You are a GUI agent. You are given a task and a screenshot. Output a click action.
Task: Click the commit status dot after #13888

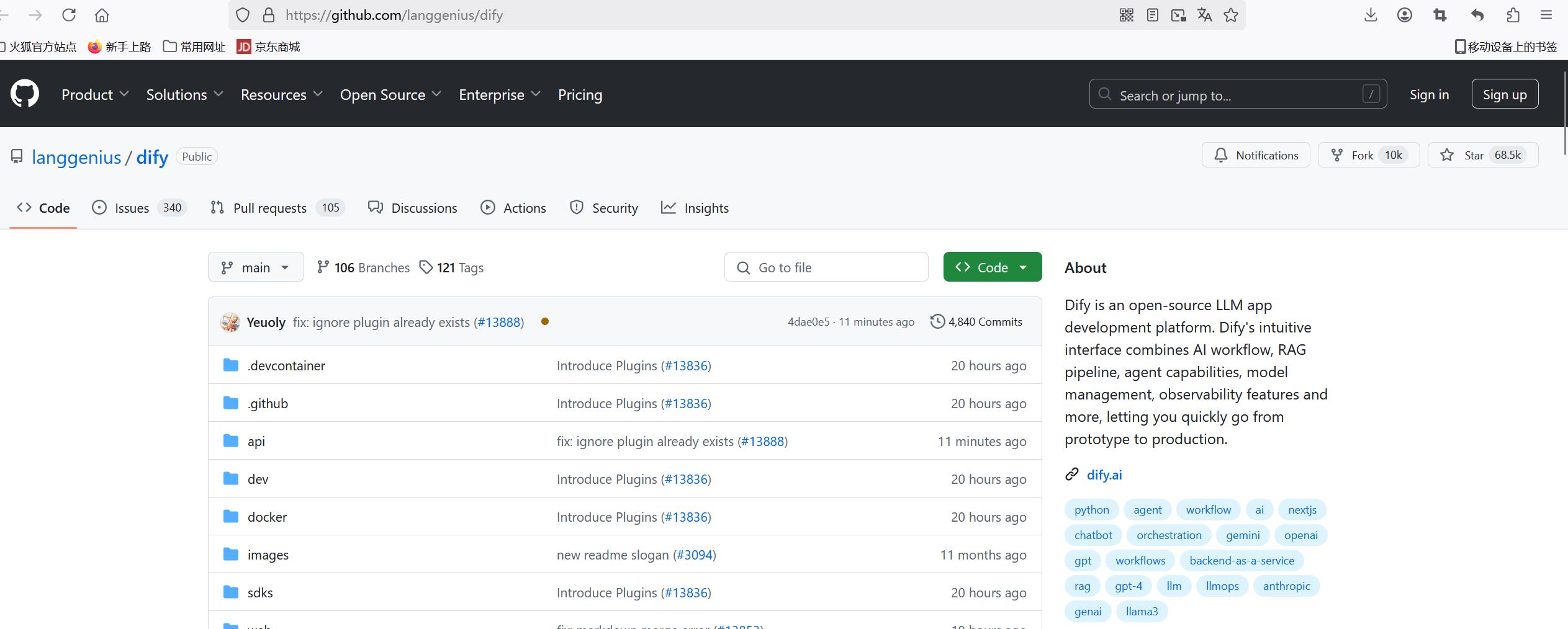coord(545,321)
